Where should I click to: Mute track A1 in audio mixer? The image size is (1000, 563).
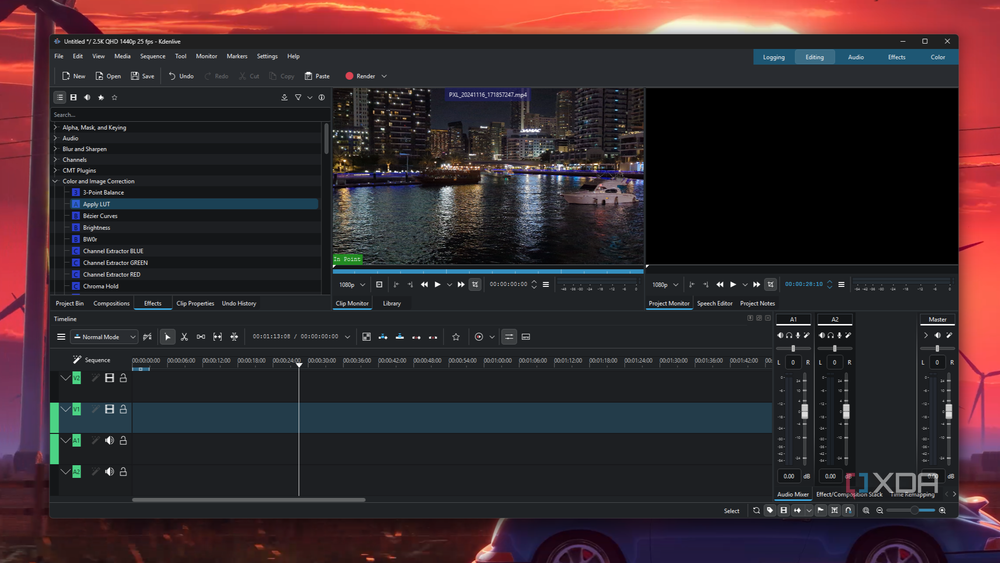(x=780, y=335)
